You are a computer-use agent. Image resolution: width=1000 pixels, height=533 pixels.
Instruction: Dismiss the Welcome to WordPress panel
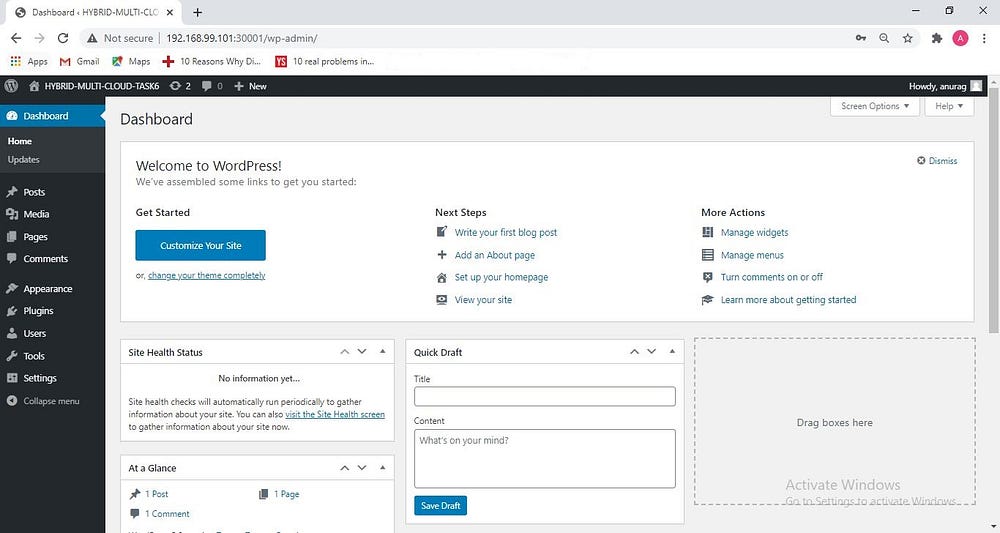click(x=937, y=161)
